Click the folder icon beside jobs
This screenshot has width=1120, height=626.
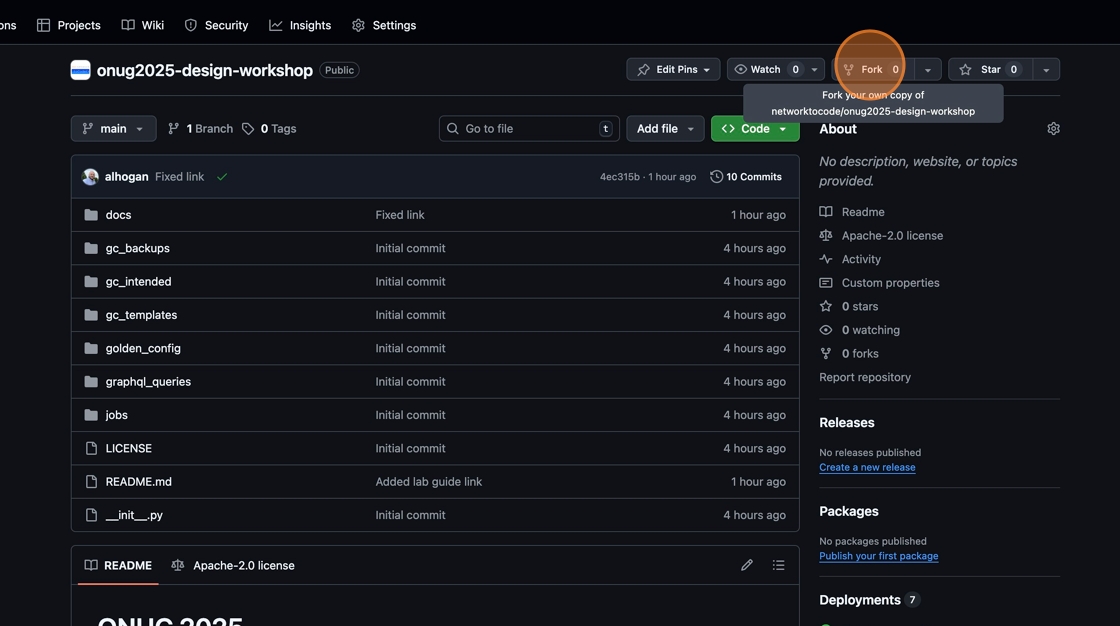tap(91, 415)
